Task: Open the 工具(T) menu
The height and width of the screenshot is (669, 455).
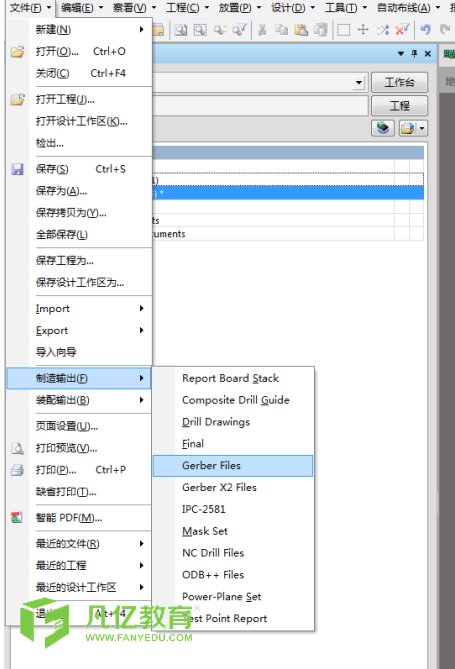Action: 346,8
